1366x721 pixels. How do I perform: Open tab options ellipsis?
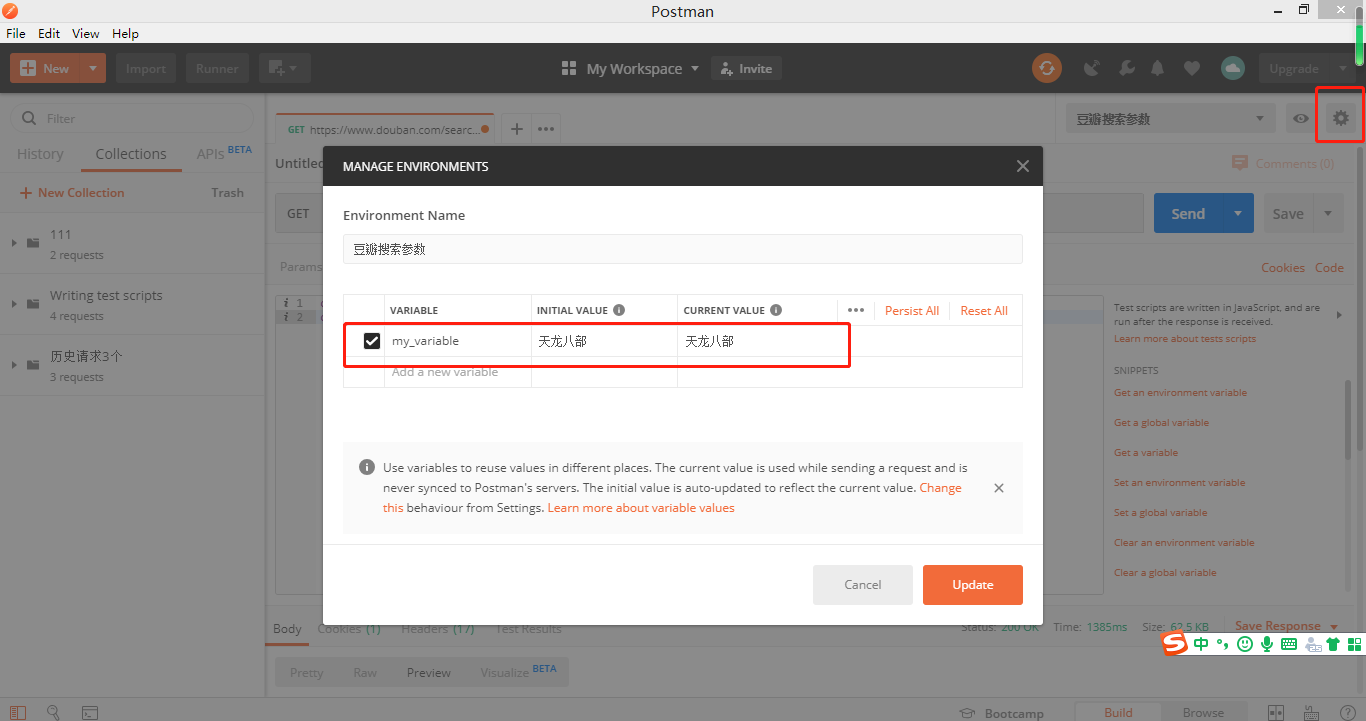pyautogui.click(x=545, y=129)
